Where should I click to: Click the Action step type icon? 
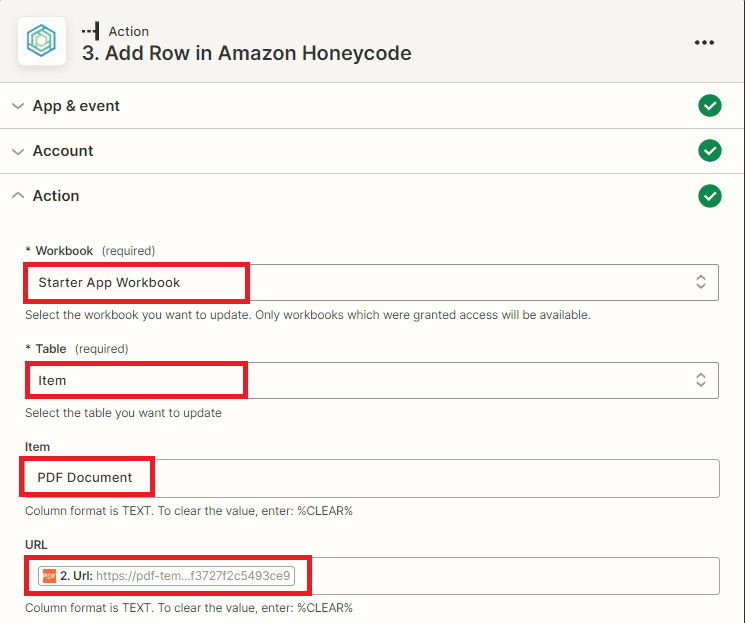coord(91,31)
